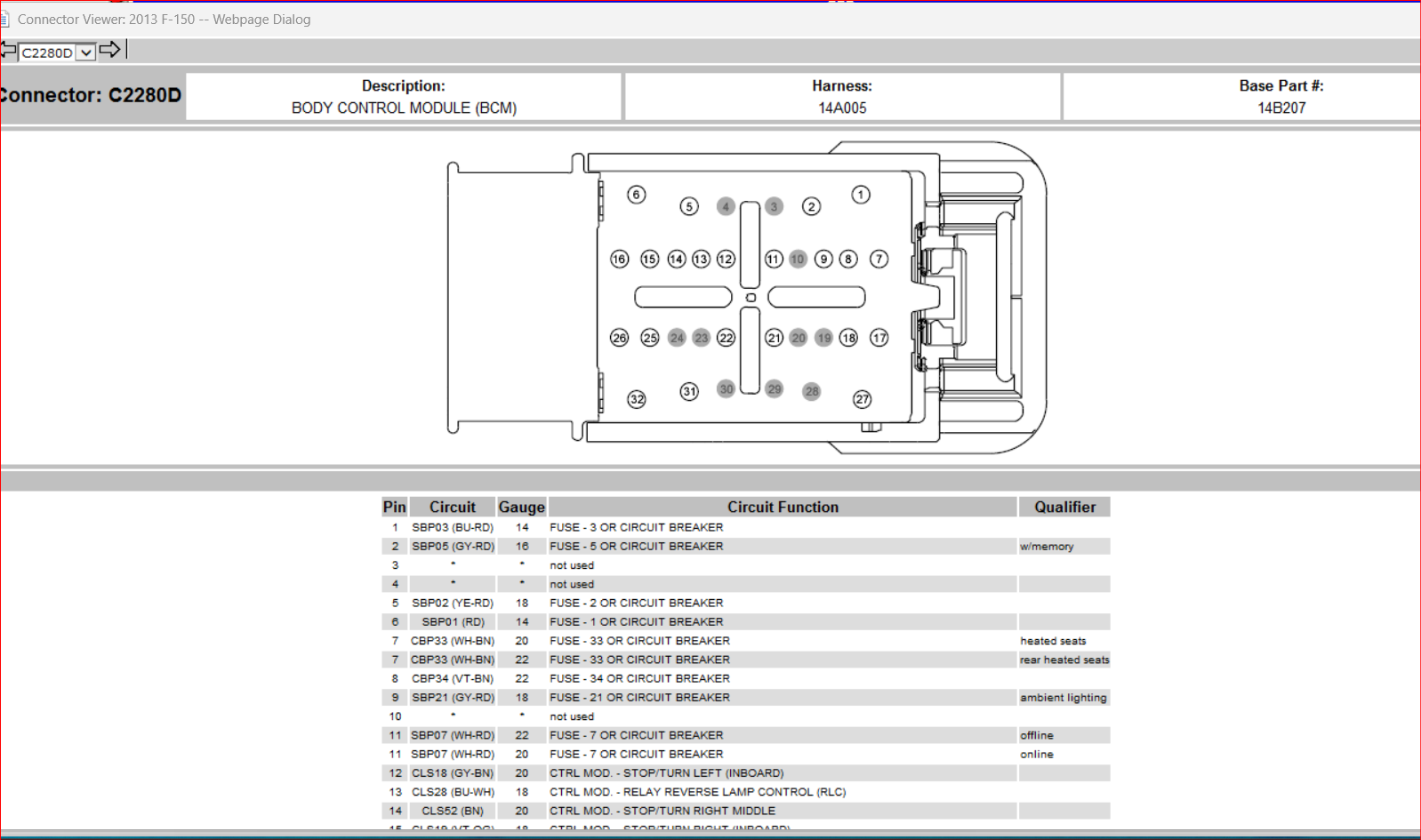Click pin 31 circle in diagram
The width and height of the screenshot is (1421, 840).
tap(689, 391)
